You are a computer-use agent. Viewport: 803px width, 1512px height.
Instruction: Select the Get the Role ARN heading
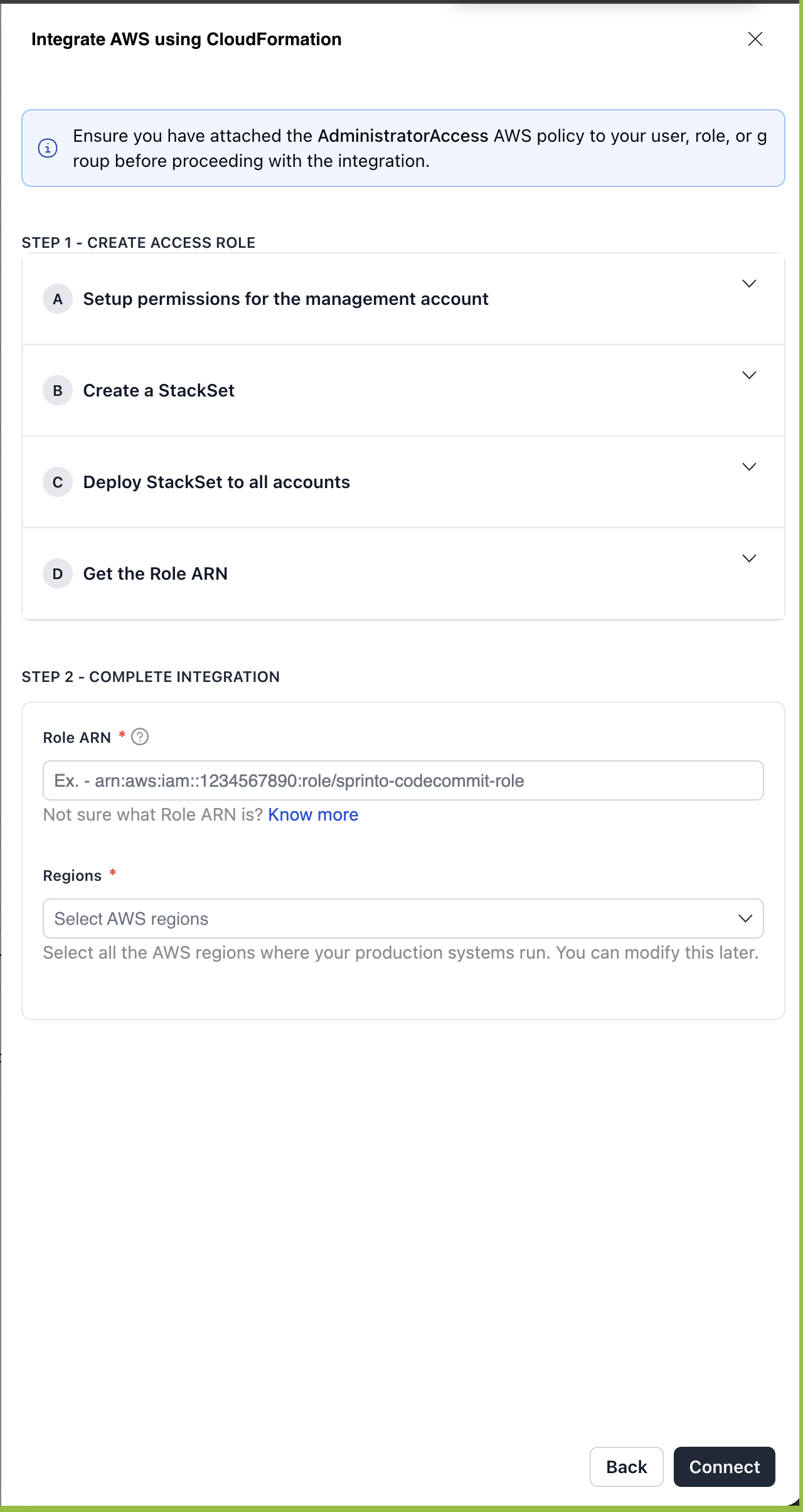(156, 574)
